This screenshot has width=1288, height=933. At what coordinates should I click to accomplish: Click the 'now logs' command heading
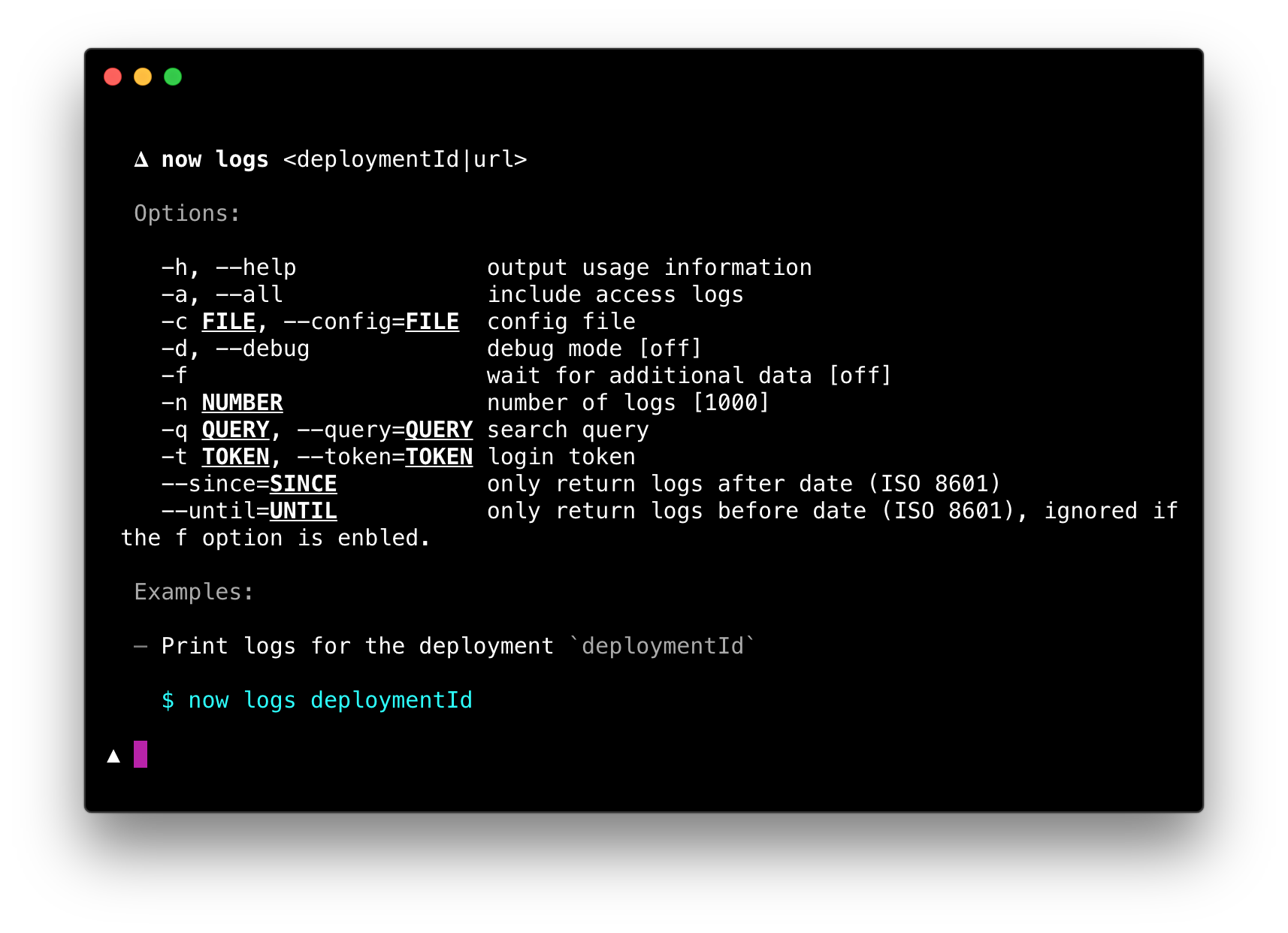pos(215,159)
